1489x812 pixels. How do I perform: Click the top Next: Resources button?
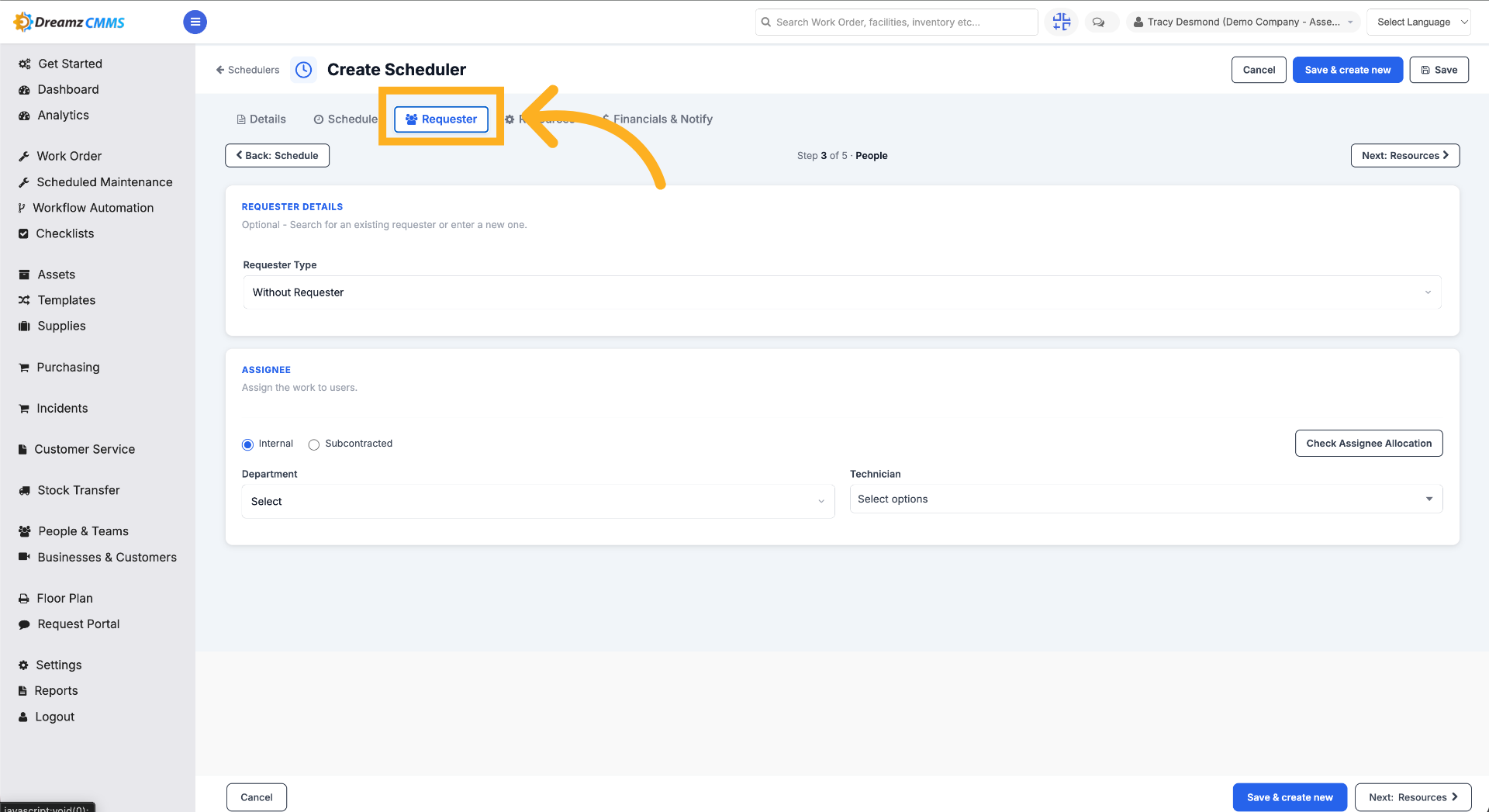(1404, 155)
